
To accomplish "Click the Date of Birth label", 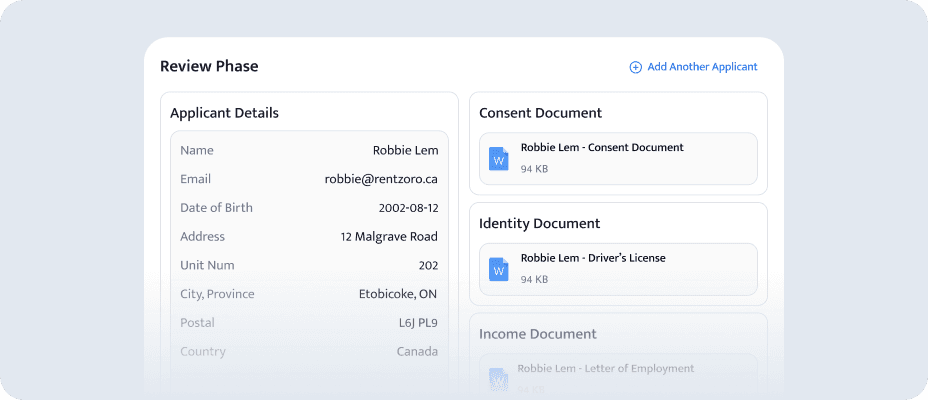I will (x=216, y=208).
